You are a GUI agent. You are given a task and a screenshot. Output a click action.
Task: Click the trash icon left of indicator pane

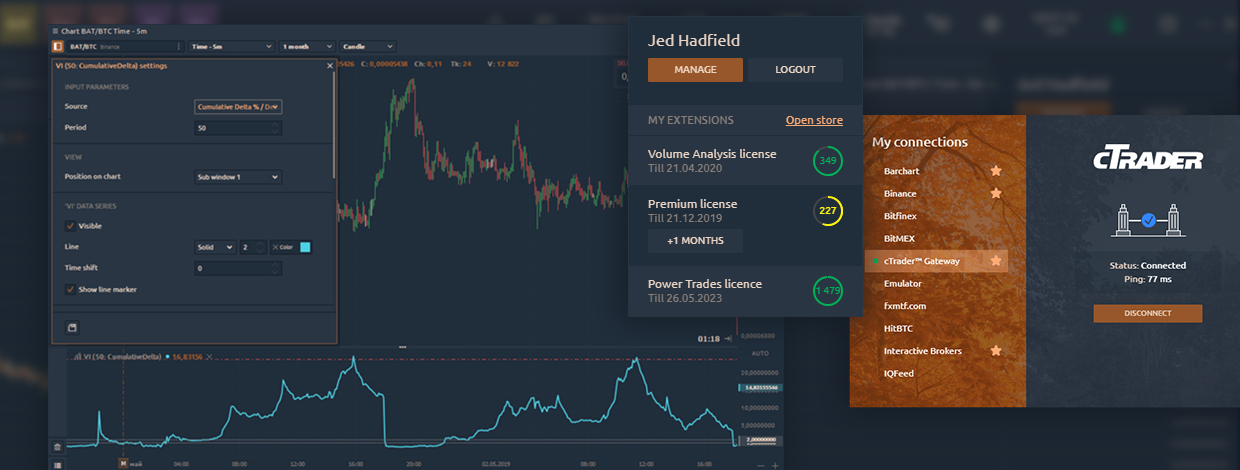[x=57, y=446]
